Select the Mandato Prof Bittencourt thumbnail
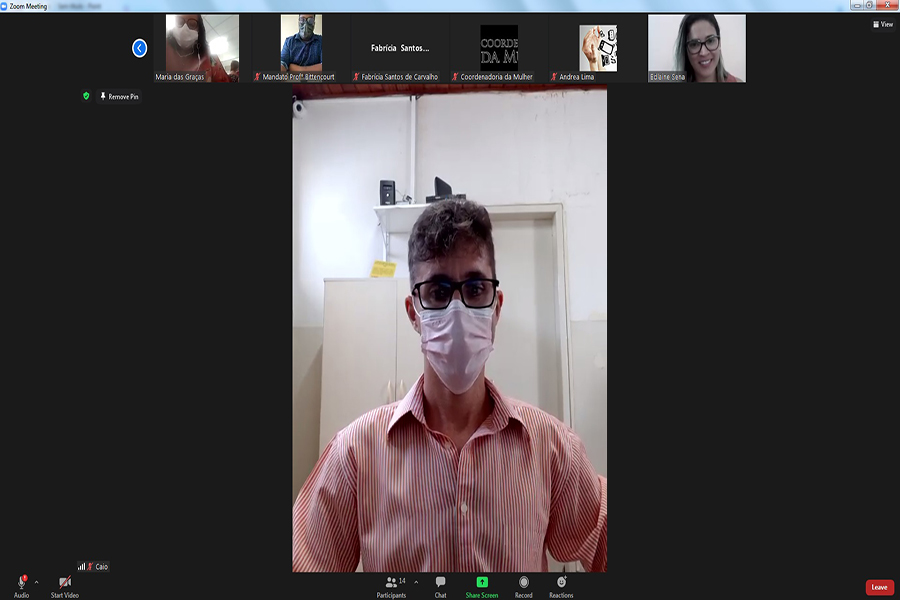The height and width of the screenshot is (600, 900). point(301,47)
